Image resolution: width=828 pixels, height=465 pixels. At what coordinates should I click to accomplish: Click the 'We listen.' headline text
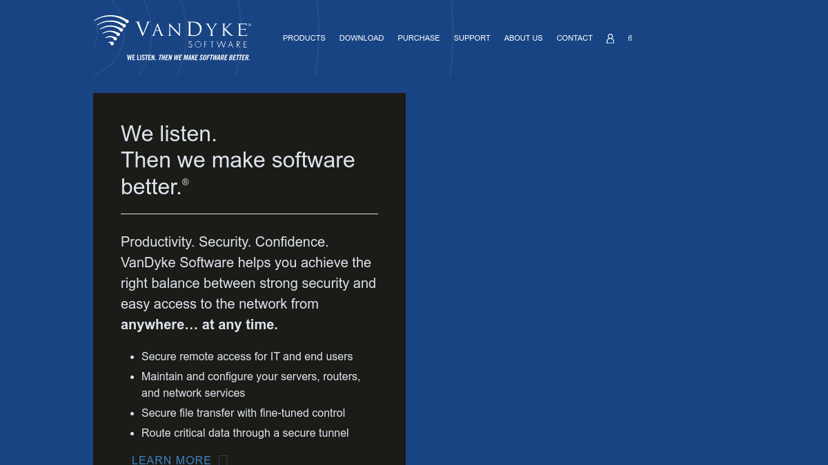click(168, 134)
